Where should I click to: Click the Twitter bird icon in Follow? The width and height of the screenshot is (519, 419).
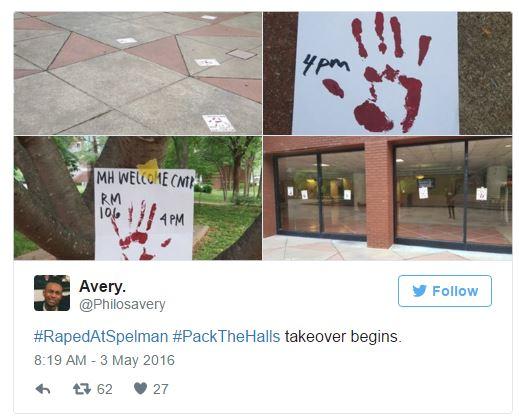click(x=419, y=291)
